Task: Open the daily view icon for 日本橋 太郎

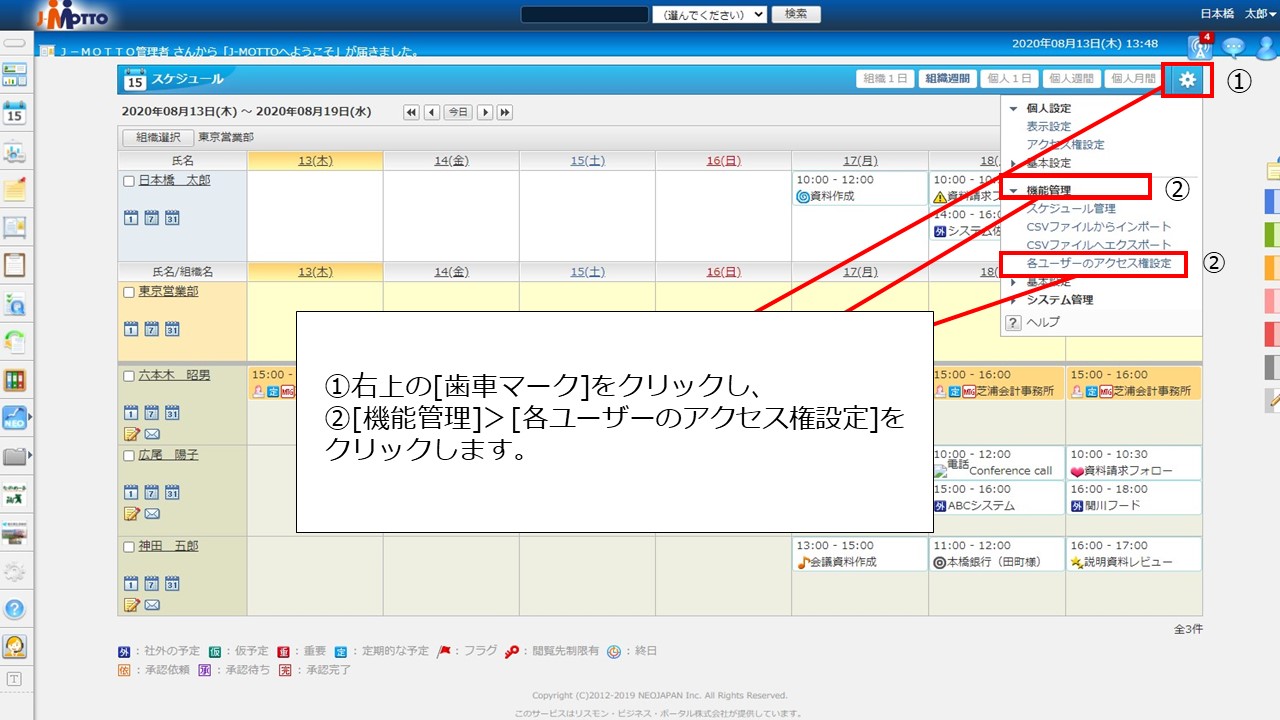Action: (x=131, y=218)
